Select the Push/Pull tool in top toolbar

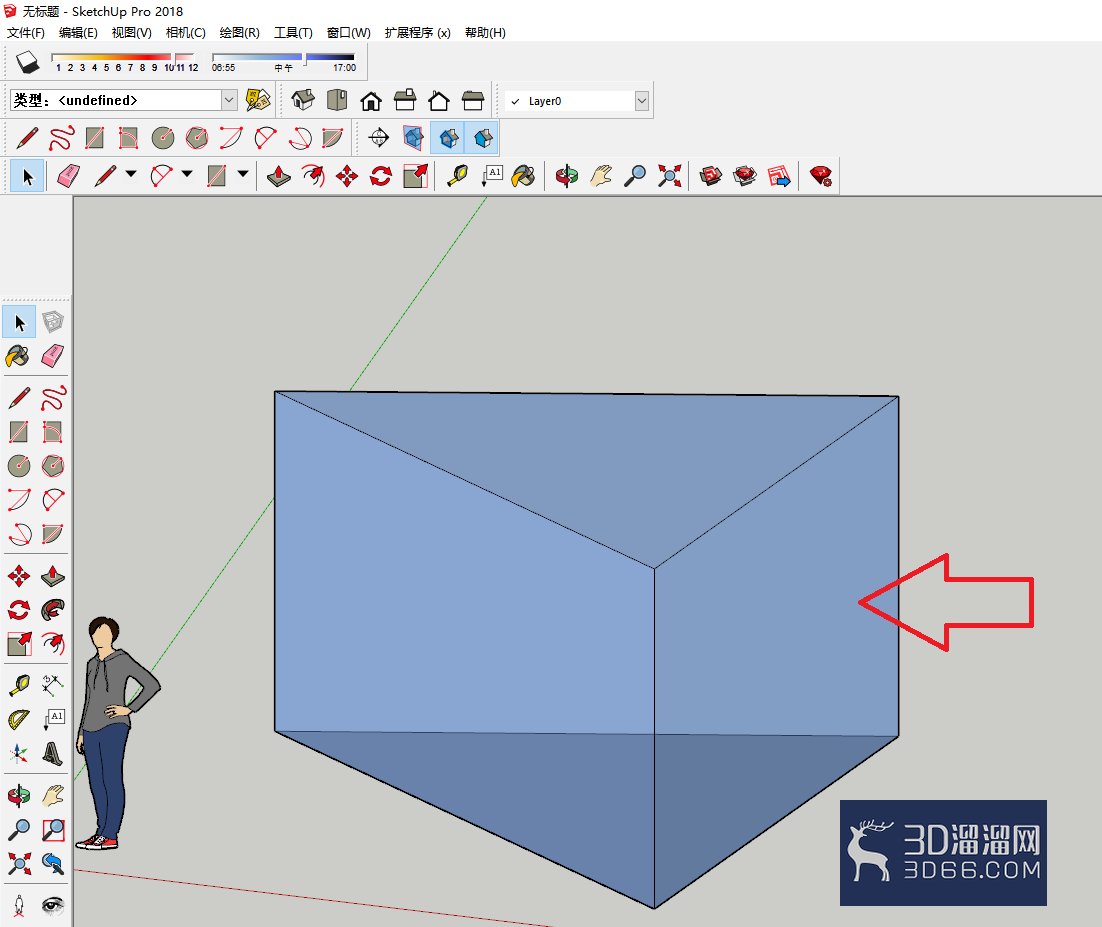[279, 176]
